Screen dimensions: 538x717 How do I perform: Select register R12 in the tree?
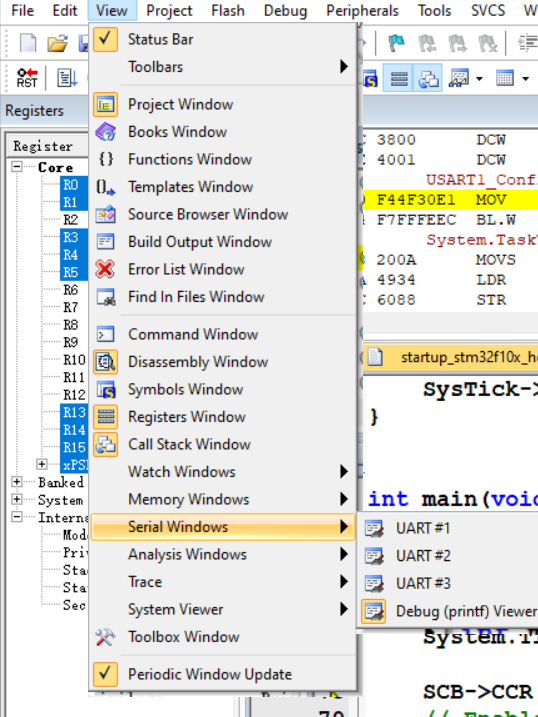coord(74,395)
